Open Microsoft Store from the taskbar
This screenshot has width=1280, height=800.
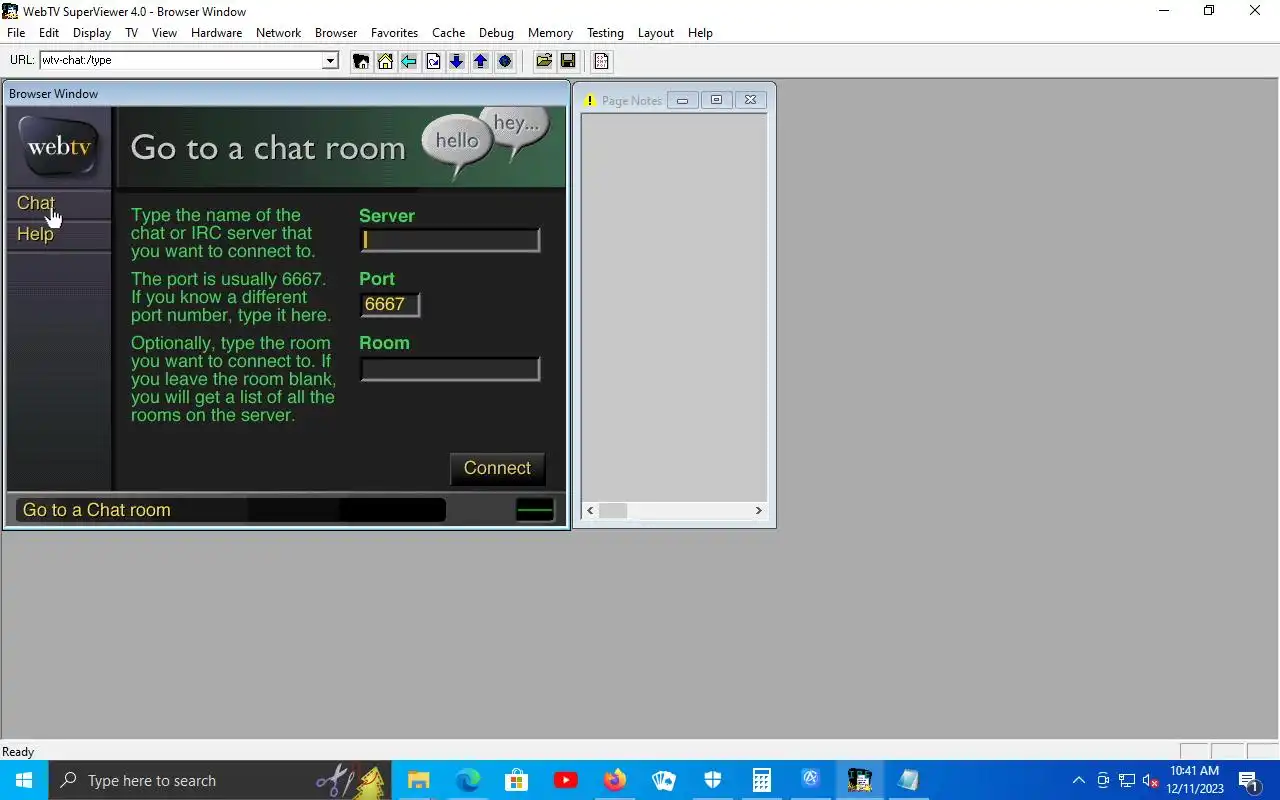516,780
